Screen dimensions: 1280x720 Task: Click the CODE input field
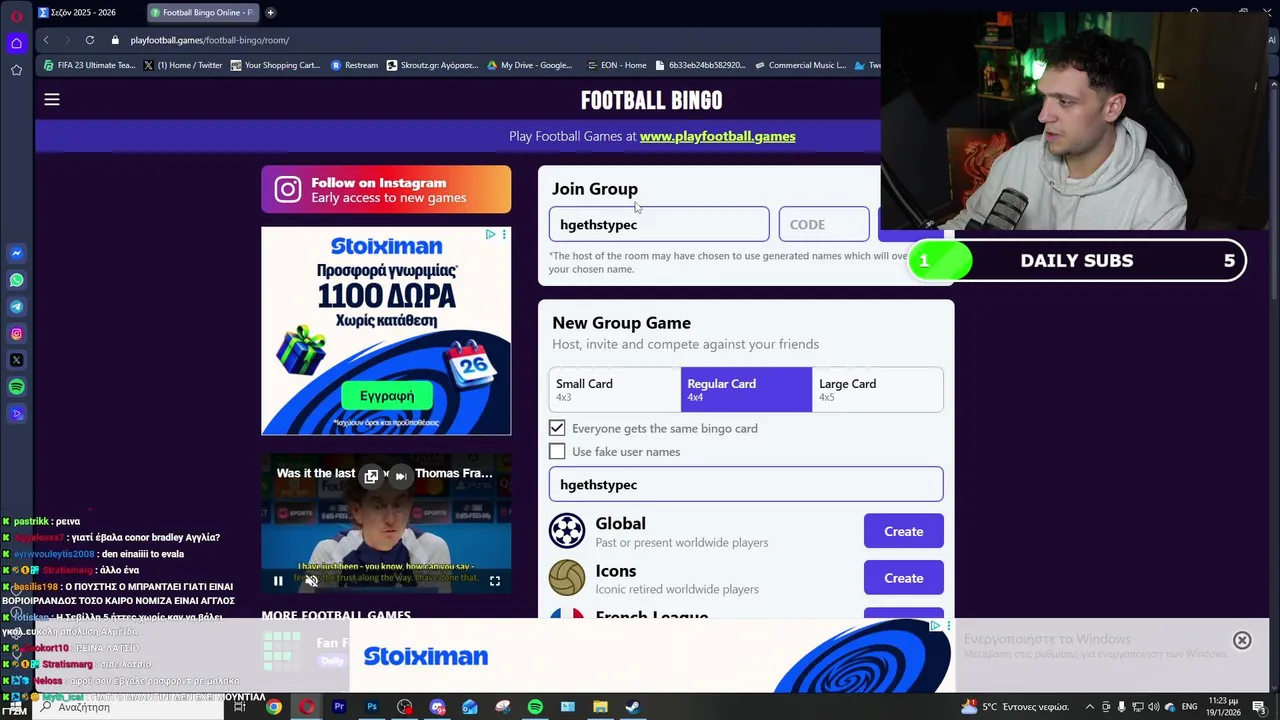(824, 224)
